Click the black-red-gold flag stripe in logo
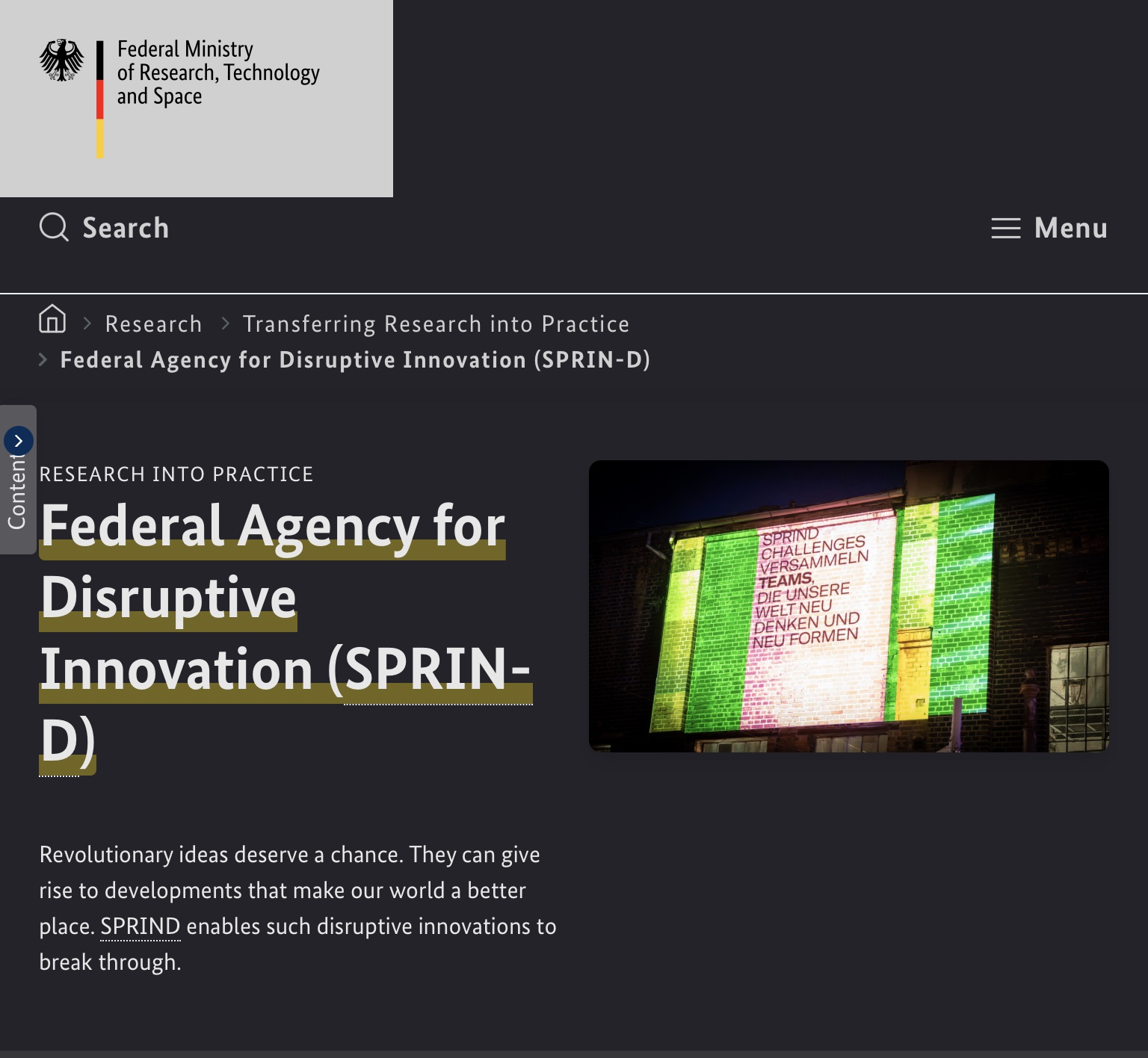 point(100,99)
